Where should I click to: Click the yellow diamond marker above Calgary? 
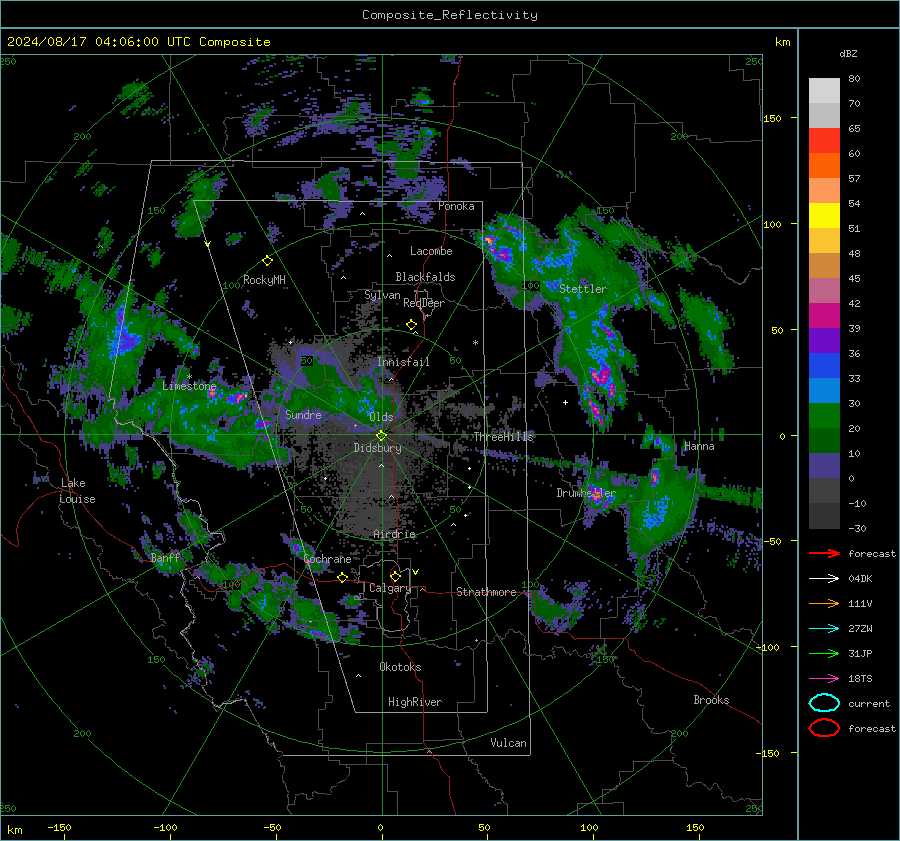[x=395, y=576]
